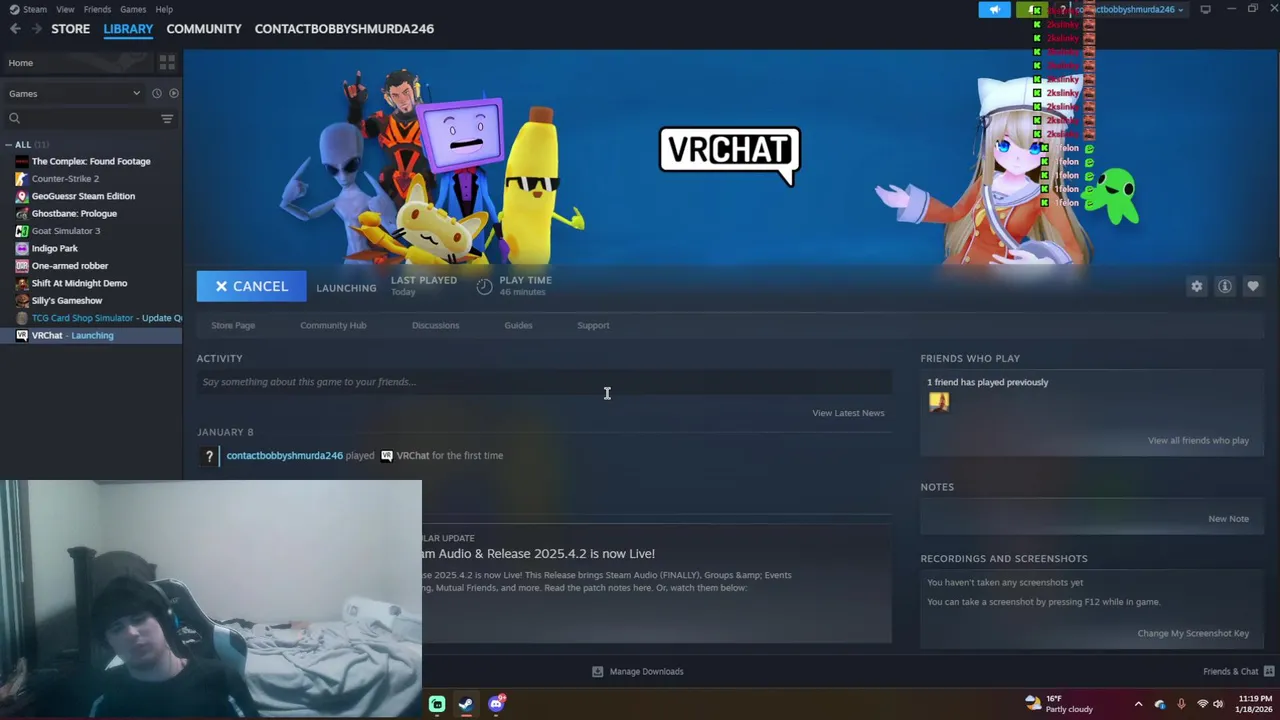1280x720 pixels.
Task: Open the Store Page link
Action: point(233,325)
